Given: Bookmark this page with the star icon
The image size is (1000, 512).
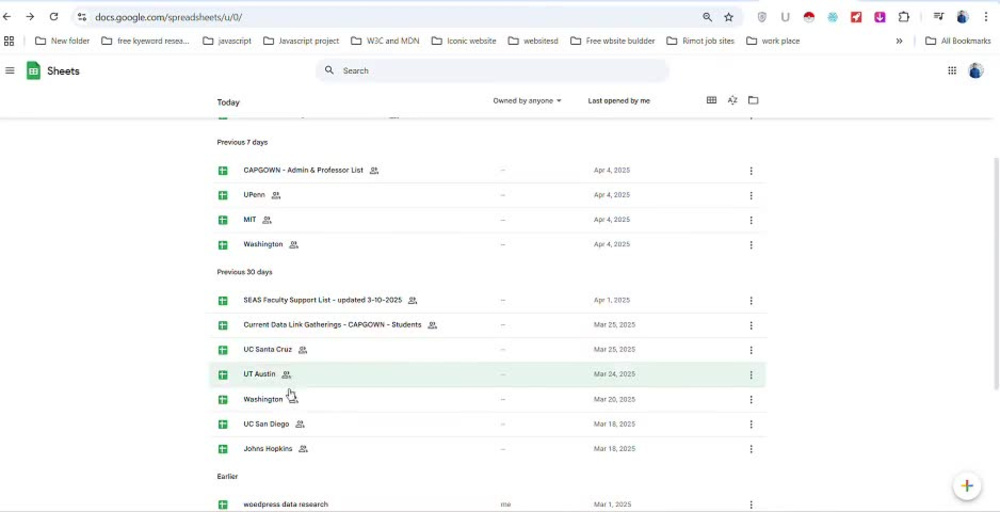Looking at the screenshot, I should 728,17.
